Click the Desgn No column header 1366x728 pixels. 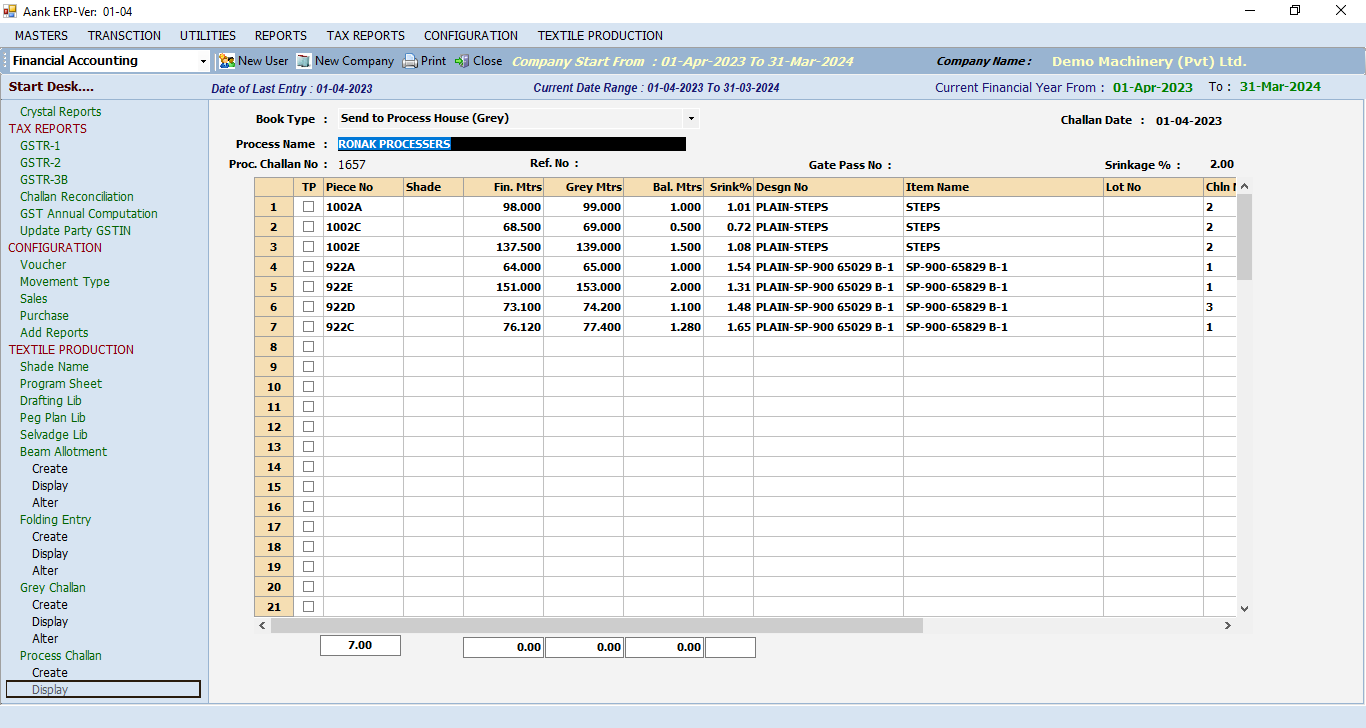[828, 187]
